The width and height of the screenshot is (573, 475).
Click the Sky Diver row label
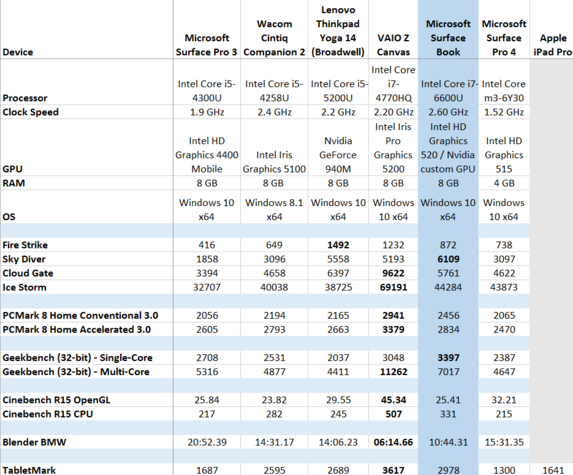[x=24, y=259]
